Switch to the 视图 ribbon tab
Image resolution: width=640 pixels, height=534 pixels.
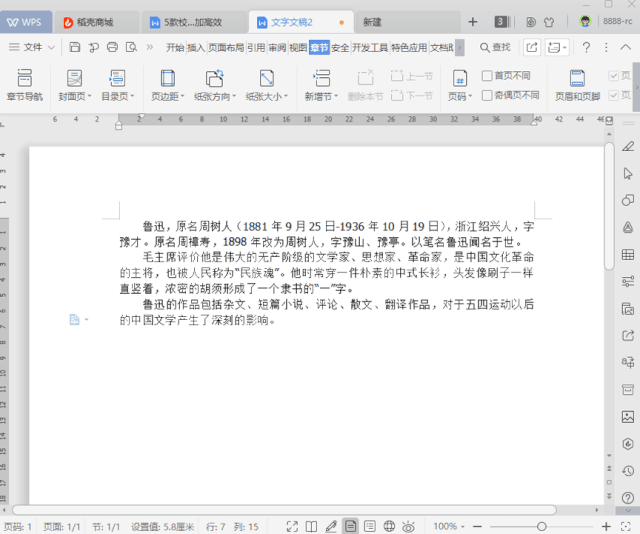tap(298, 48)
